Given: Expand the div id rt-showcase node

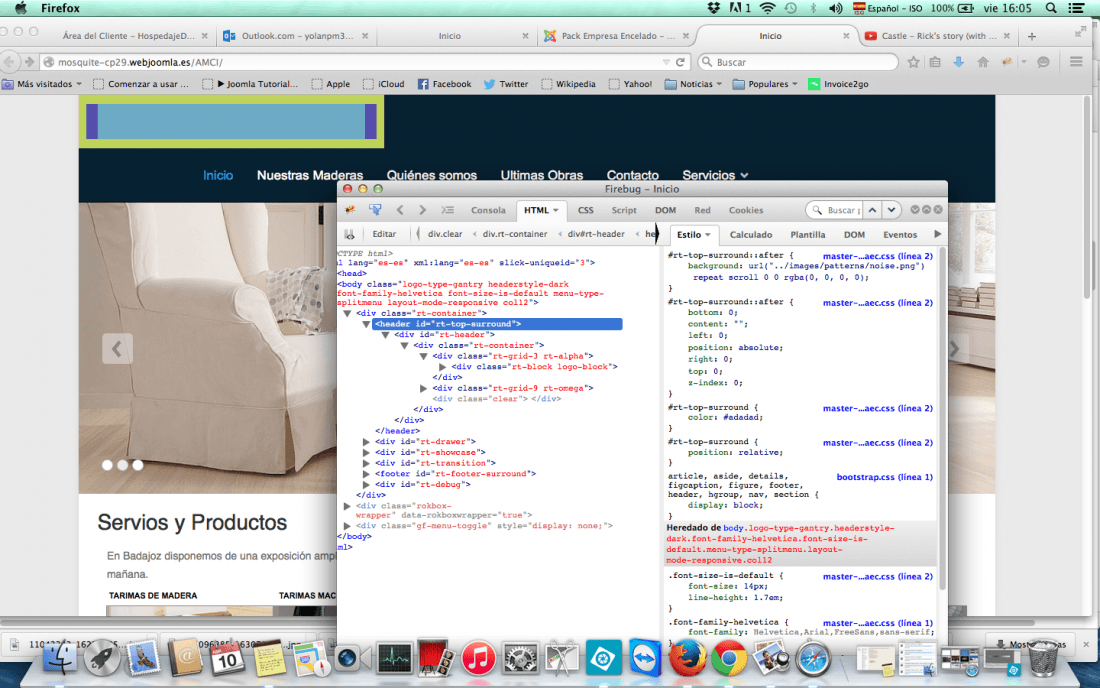Looking at the screenshot, I should pos(366,452).
